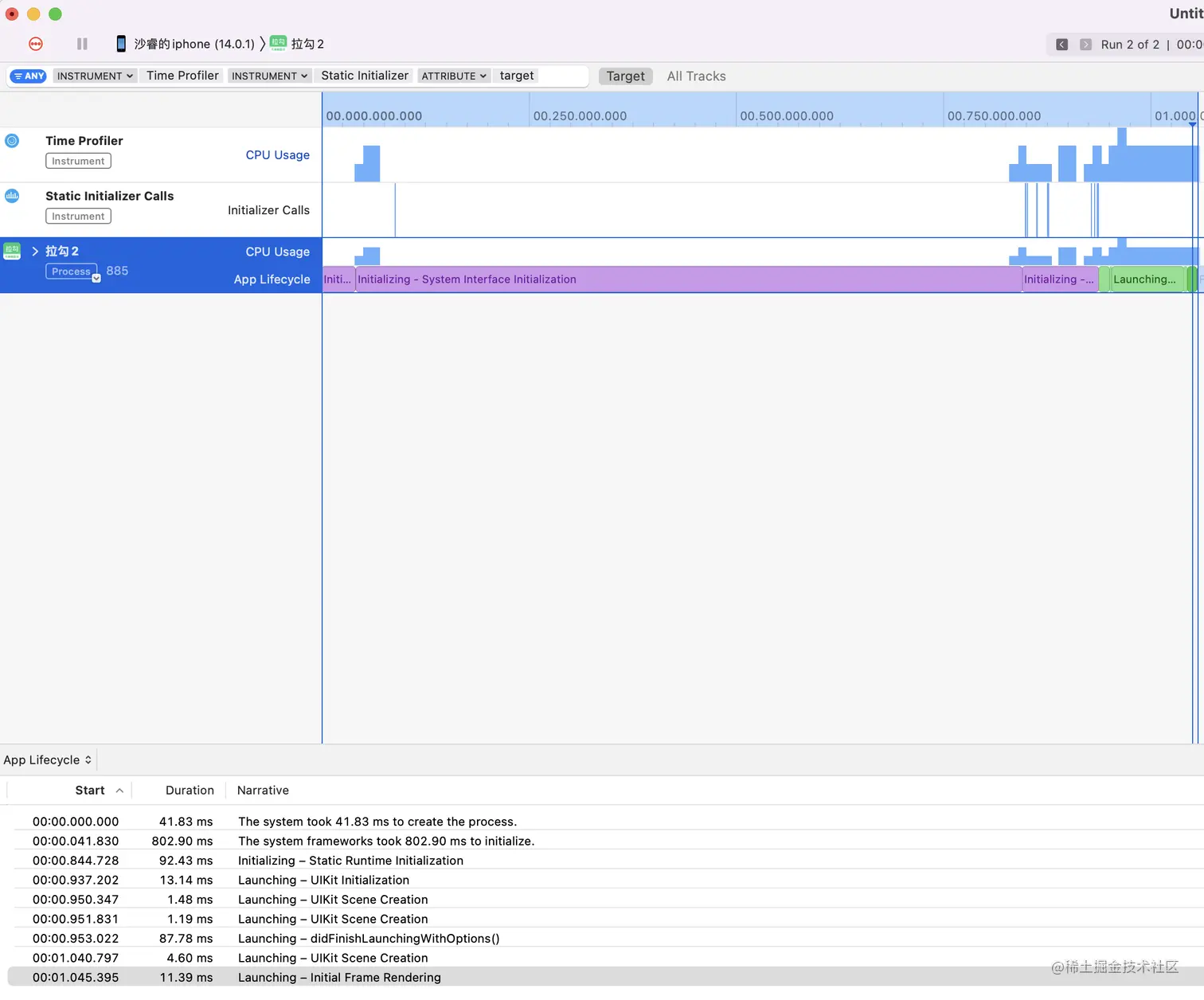Switch to All Tracks tab
Screen dimensions: 1204x1000
tap(696, 76)
